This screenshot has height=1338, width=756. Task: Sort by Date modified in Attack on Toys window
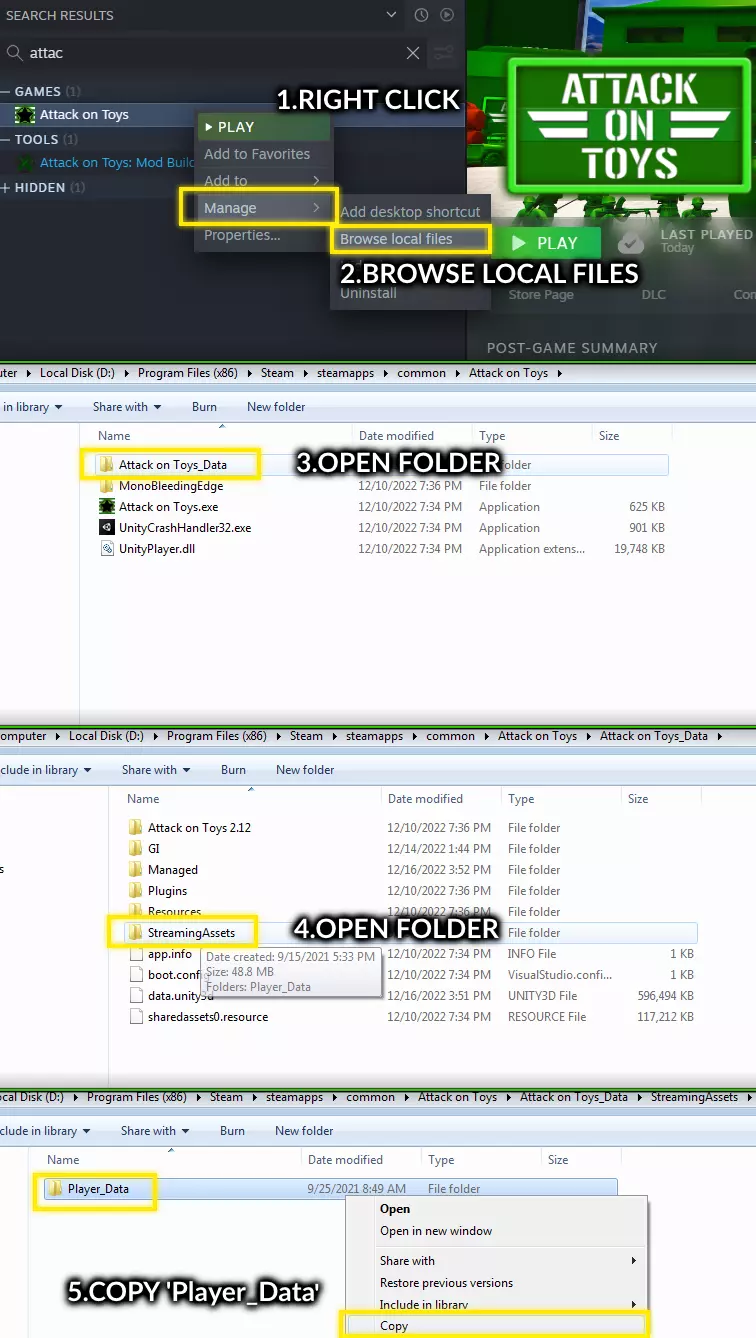(x=396, y=436)
